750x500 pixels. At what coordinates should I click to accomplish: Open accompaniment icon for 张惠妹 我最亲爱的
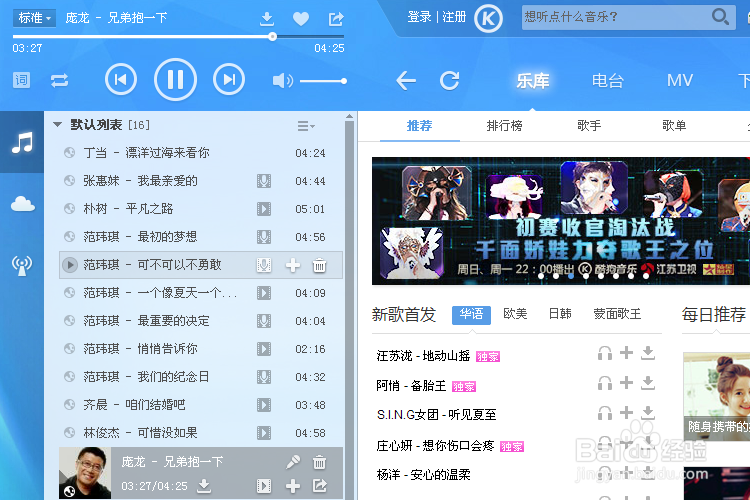pyautogui.click(x=264, y=181)
